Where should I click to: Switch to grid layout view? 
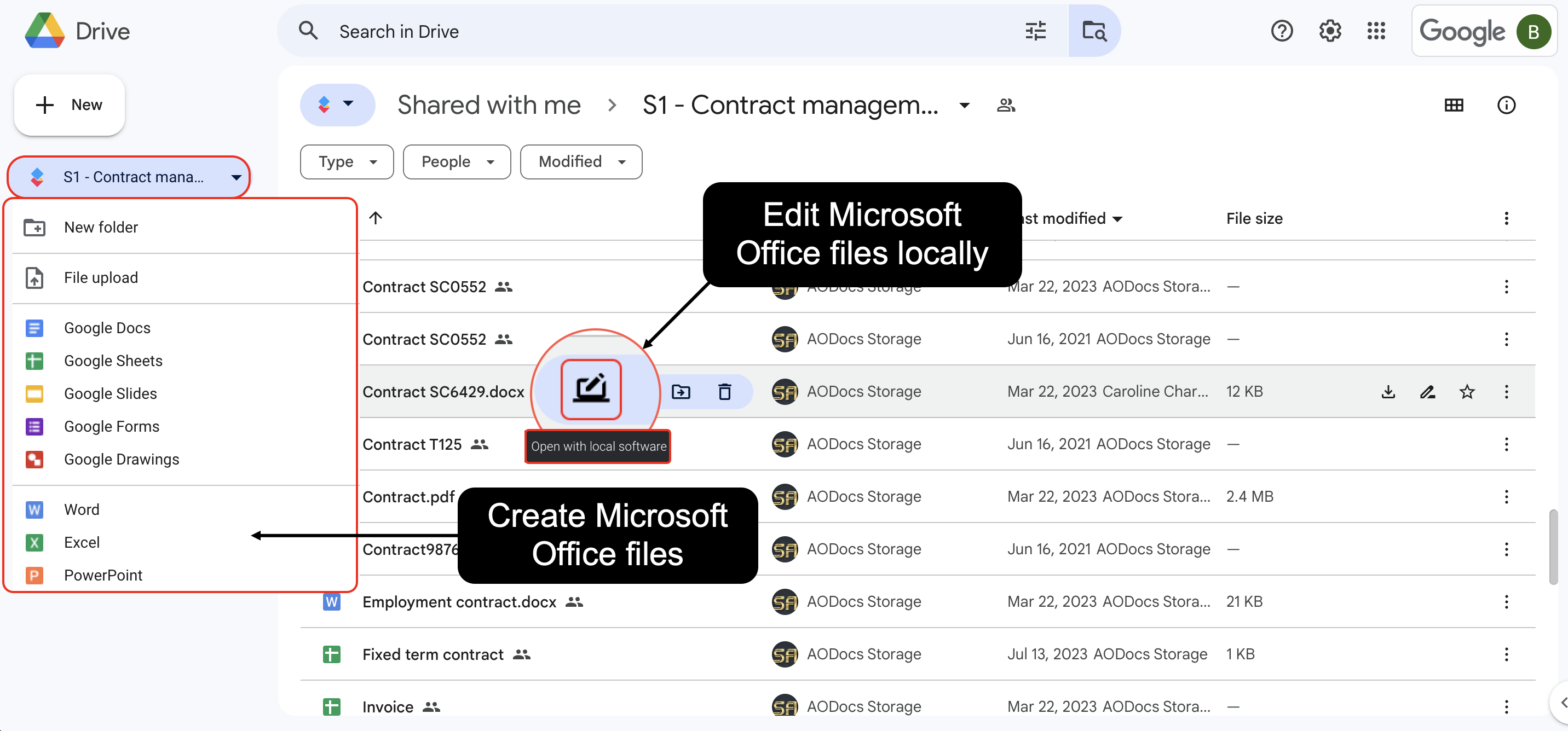point(1454,105)
